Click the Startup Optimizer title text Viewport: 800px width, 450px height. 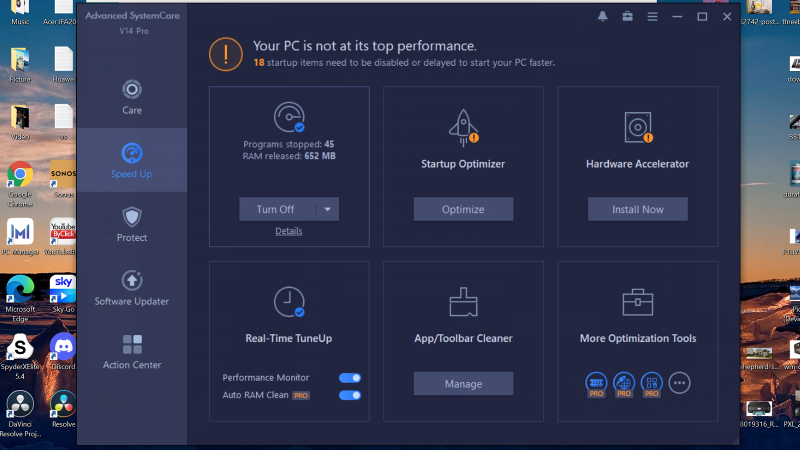pos(463,164)
